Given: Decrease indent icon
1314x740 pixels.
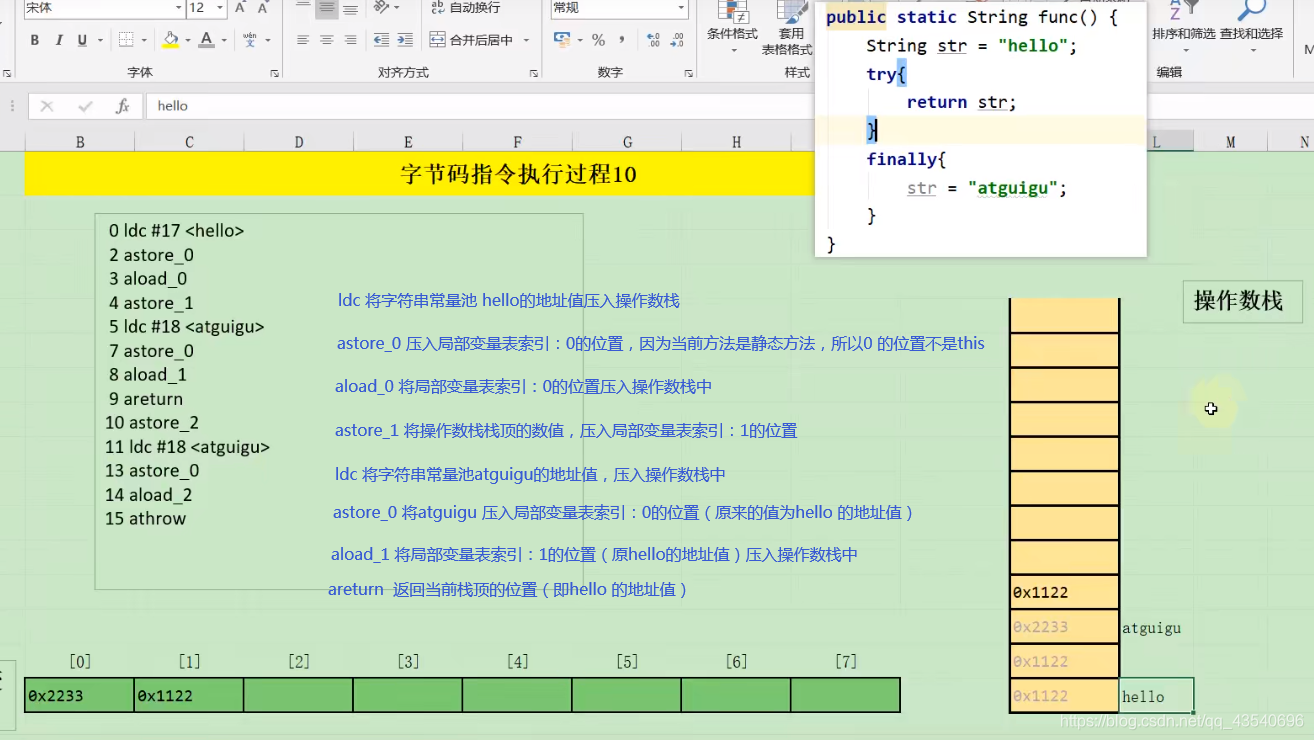Looking at the screenshot, I should (x=381, y=40).
